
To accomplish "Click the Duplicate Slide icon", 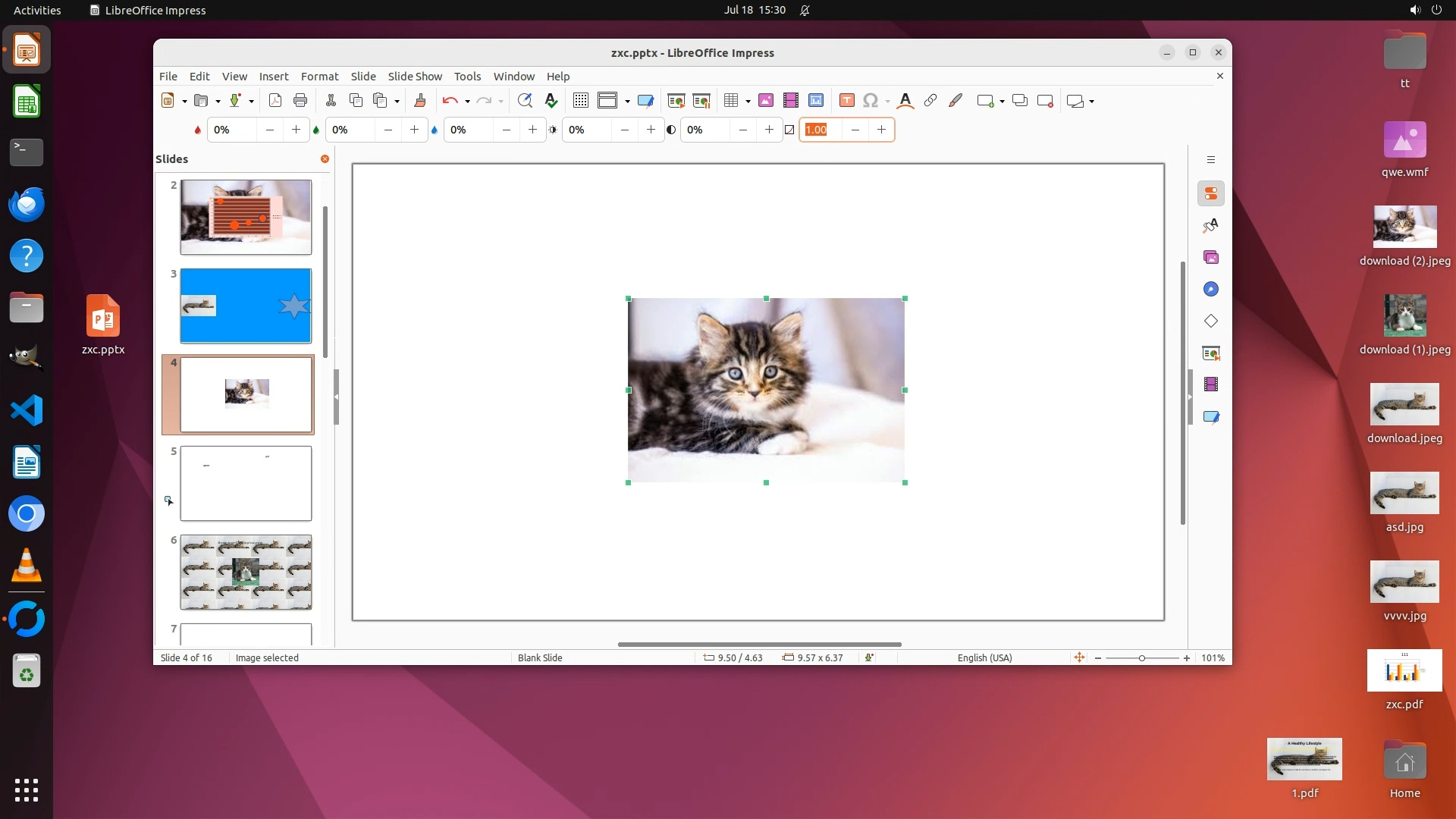I will (1020, 101).
